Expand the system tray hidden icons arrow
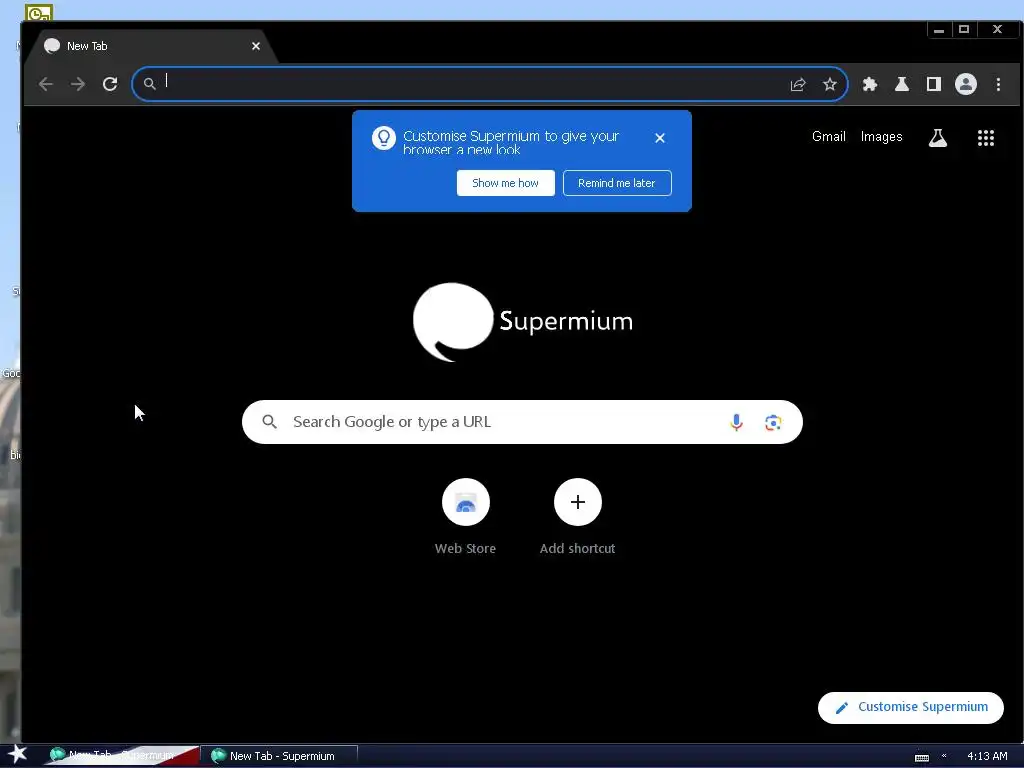Viewport: 1024px width, 768px height. 944,756
